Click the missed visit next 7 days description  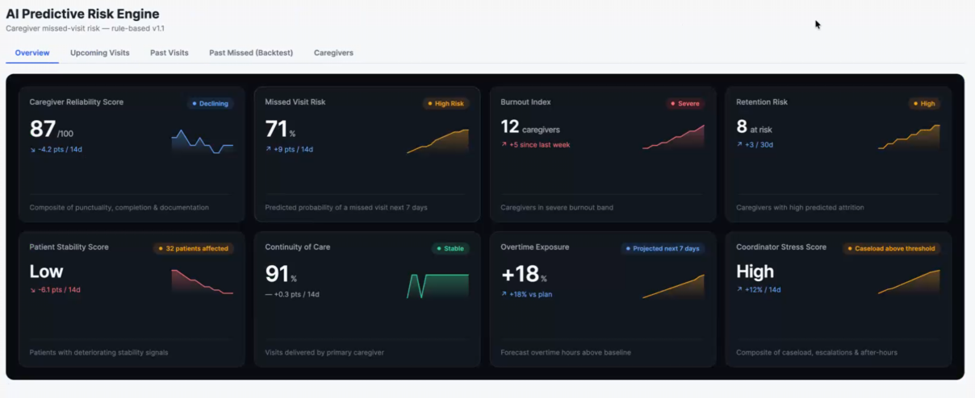pos(346,207)
